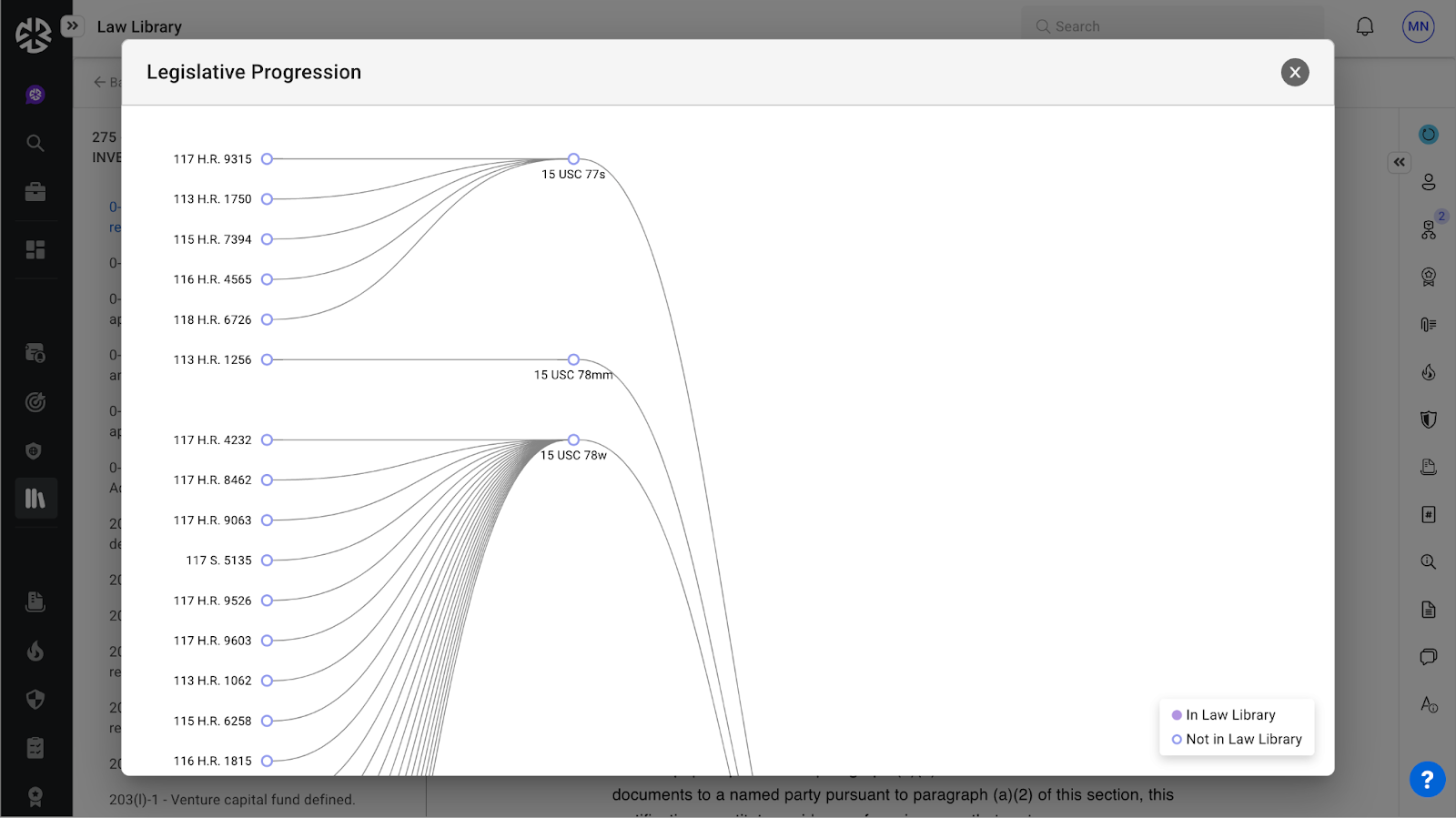Toggle the In Law Library legend item

click(1223, 715)
